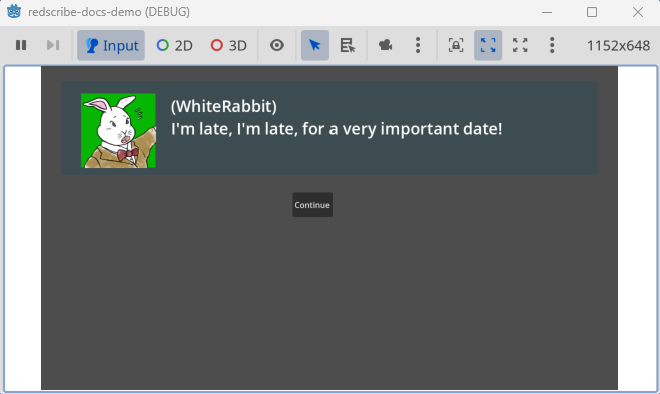The width and height of the screenshot is (660, 394).
Task: Open embed options three-dot menu
Action: point(552,45)
